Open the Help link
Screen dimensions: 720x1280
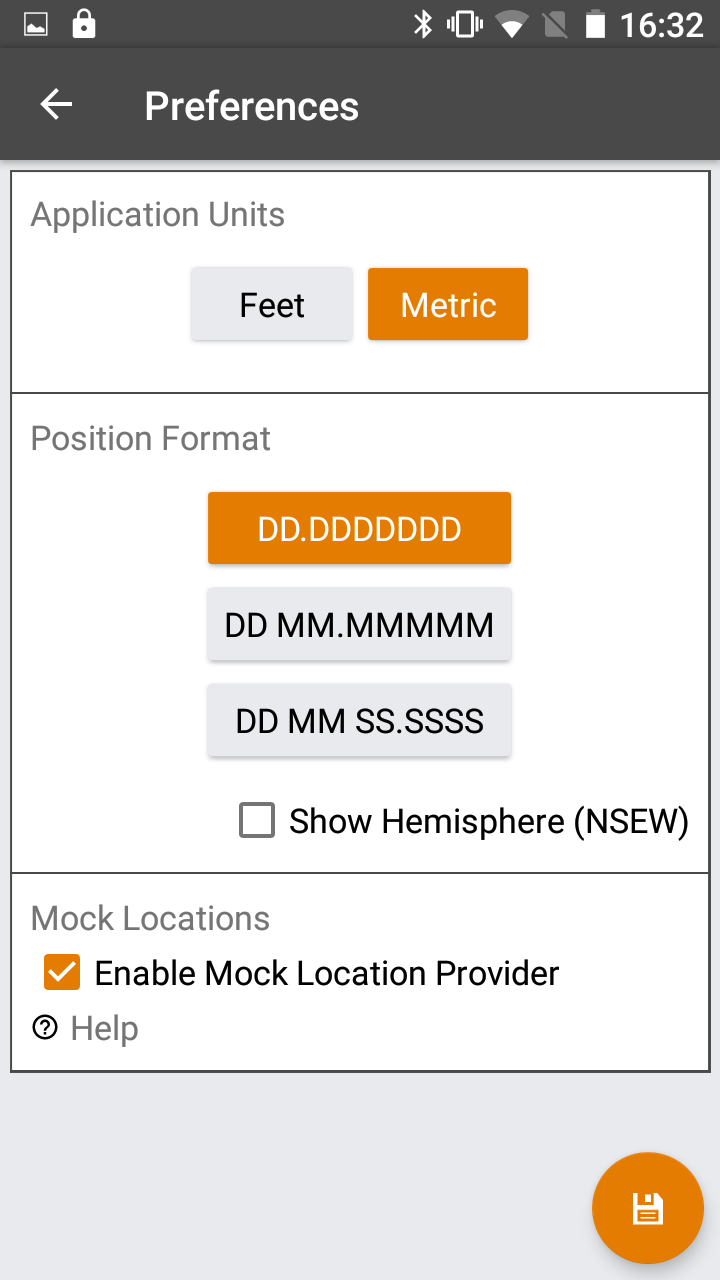coord(104,1028)
